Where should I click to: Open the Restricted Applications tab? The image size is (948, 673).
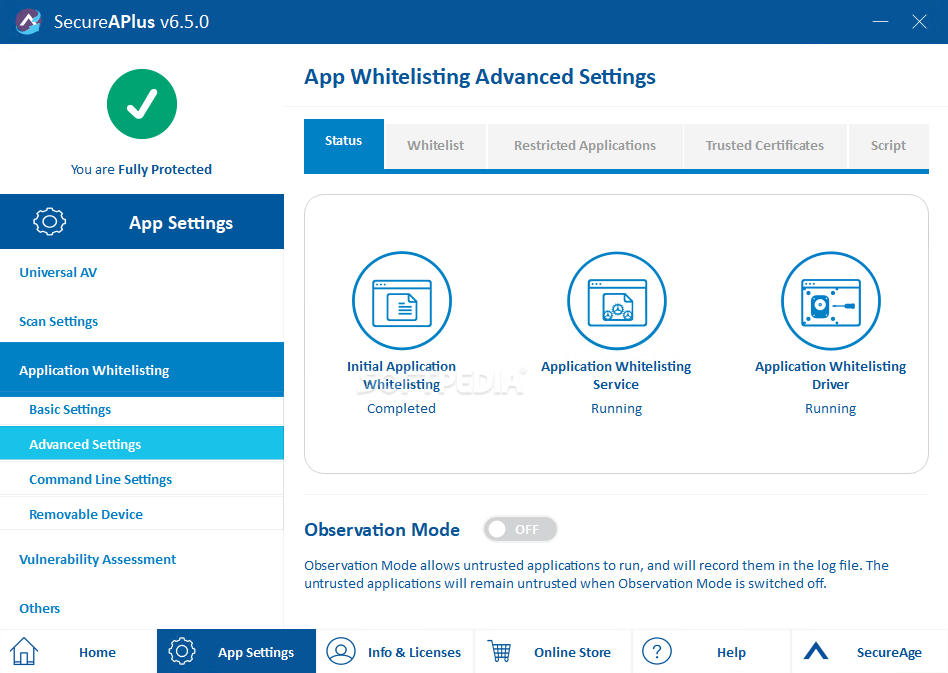(585, 146)
